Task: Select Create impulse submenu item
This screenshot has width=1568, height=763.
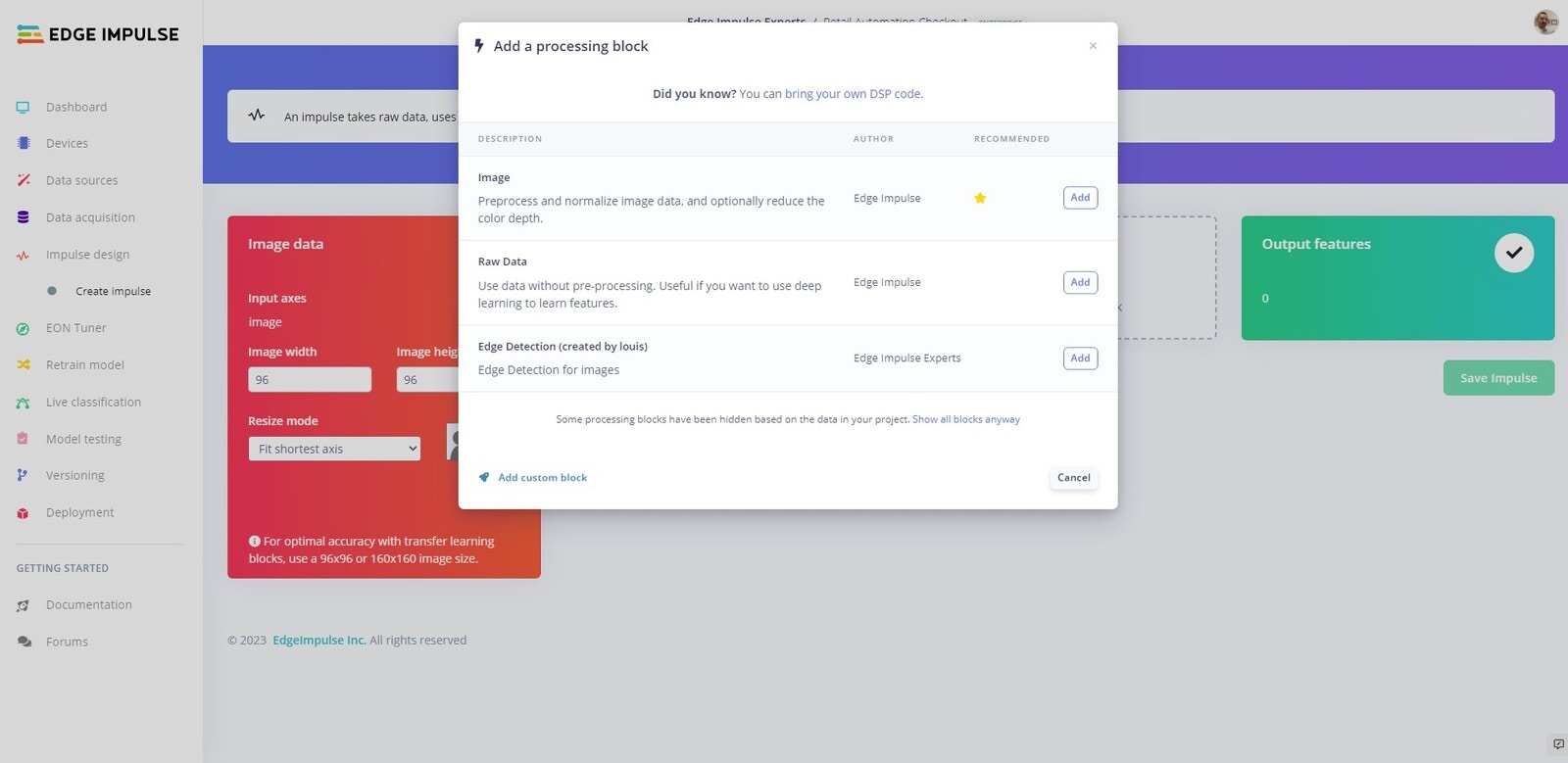Action: point(114,291)
